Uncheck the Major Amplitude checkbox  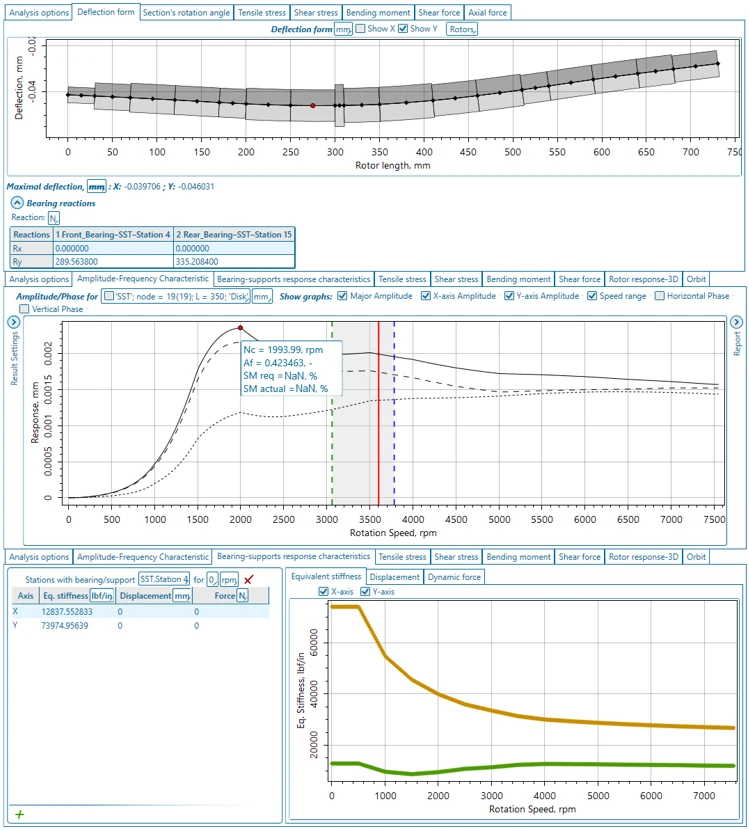pyautogui.click(x=344, y=296)
